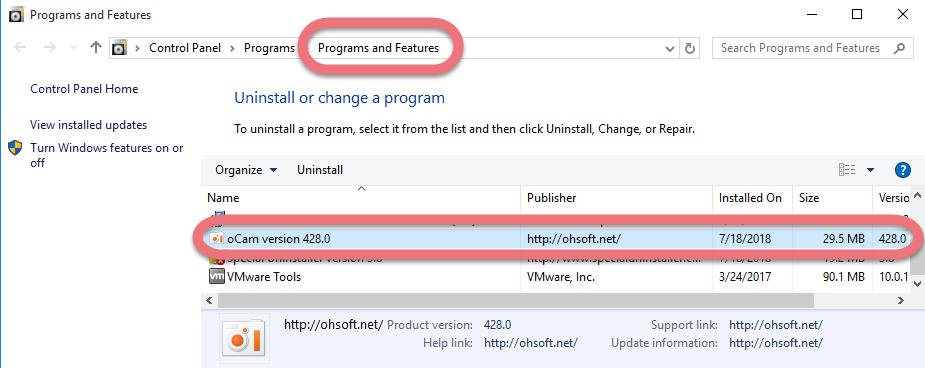Viewport: 925px width, 368px height.
Task: Open Turn Windows features on or off
Action: (107, 155)
